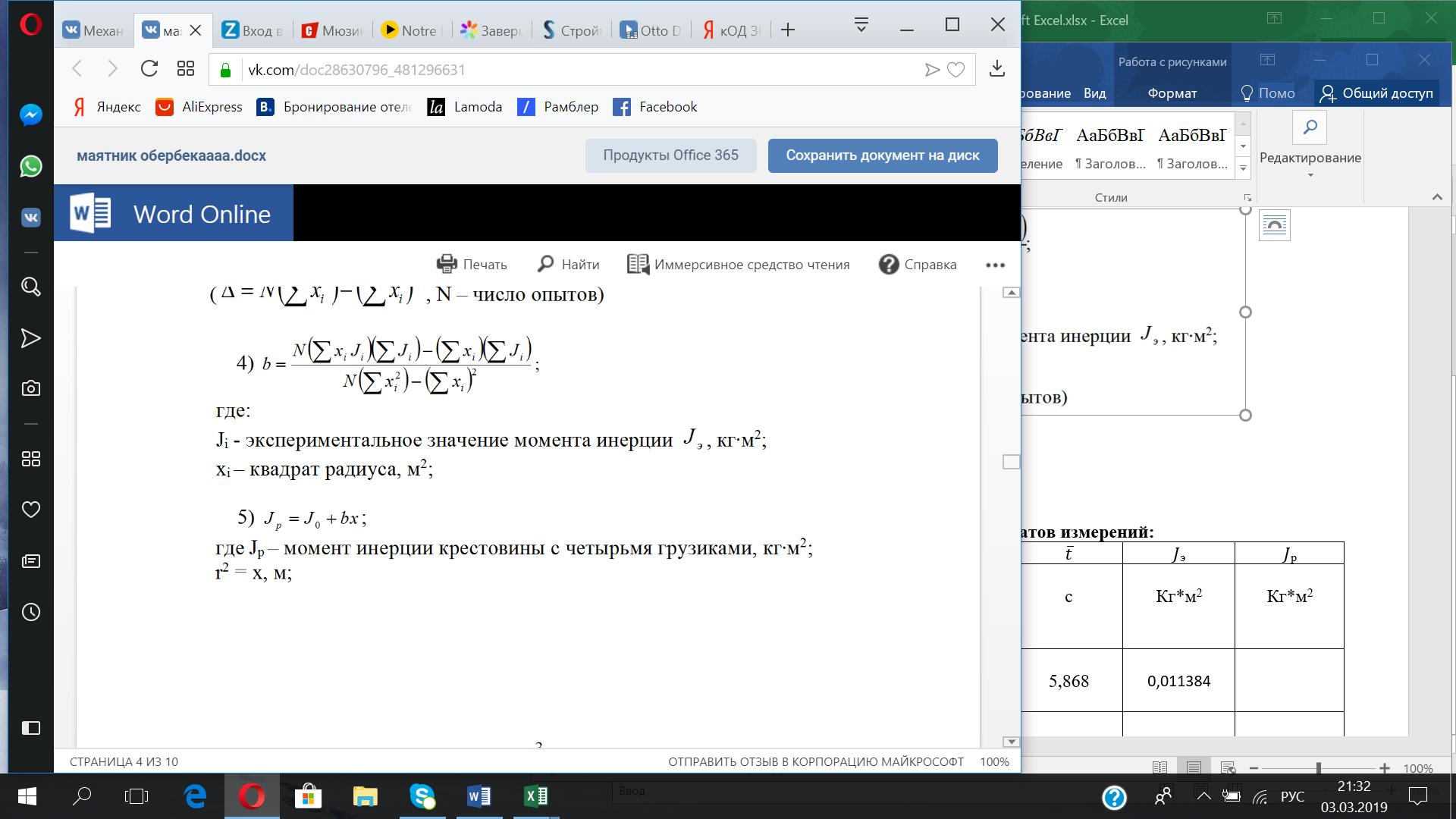Open Формат tab in Excel ribbon

click(x=1172, y=93)
